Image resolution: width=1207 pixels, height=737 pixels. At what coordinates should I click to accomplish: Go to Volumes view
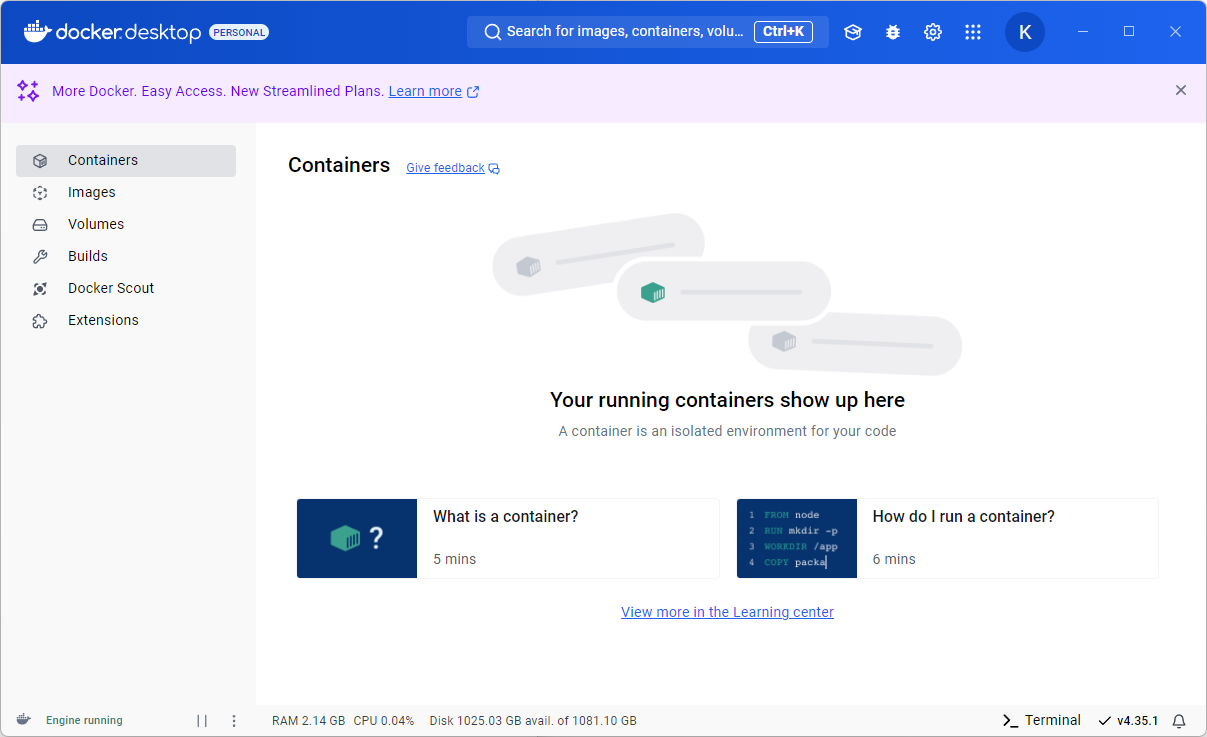[x=126, y=224]
